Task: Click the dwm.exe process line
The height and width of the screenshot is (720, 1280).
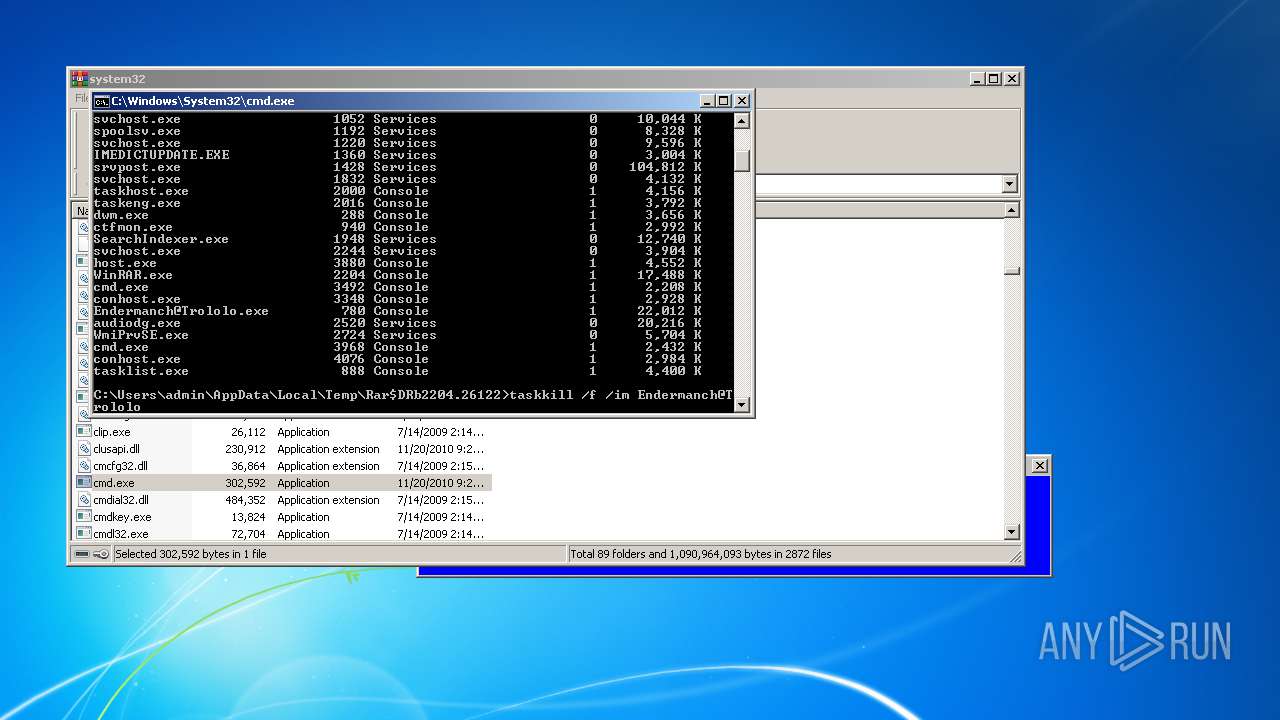Action: click(397, 215)
